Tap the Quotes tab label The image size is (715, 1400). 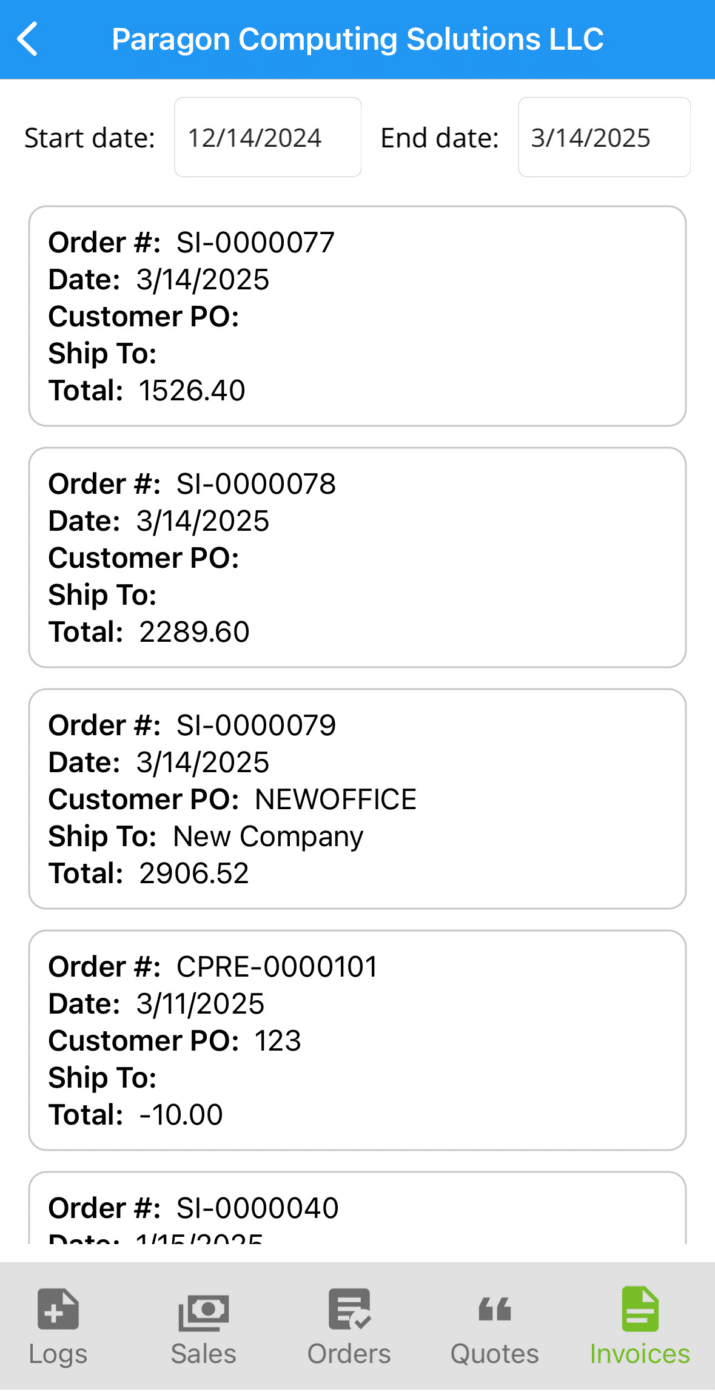coord(494,1354)
